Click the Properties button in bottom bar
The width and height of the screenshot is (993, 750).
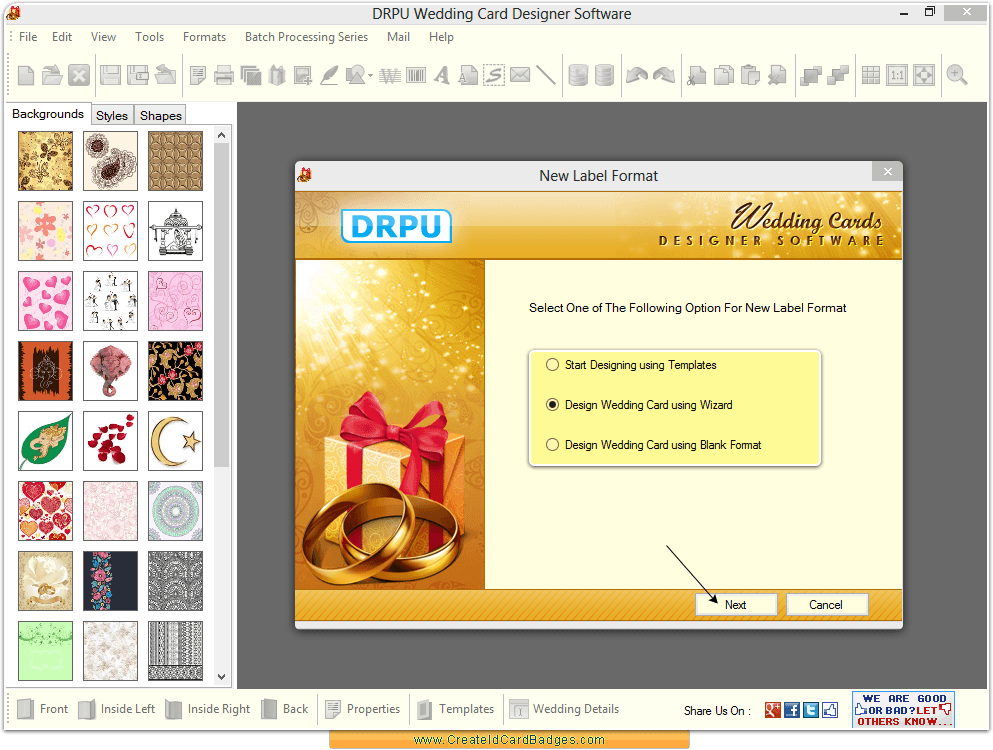pyautogui.click(x=362, y=709)
